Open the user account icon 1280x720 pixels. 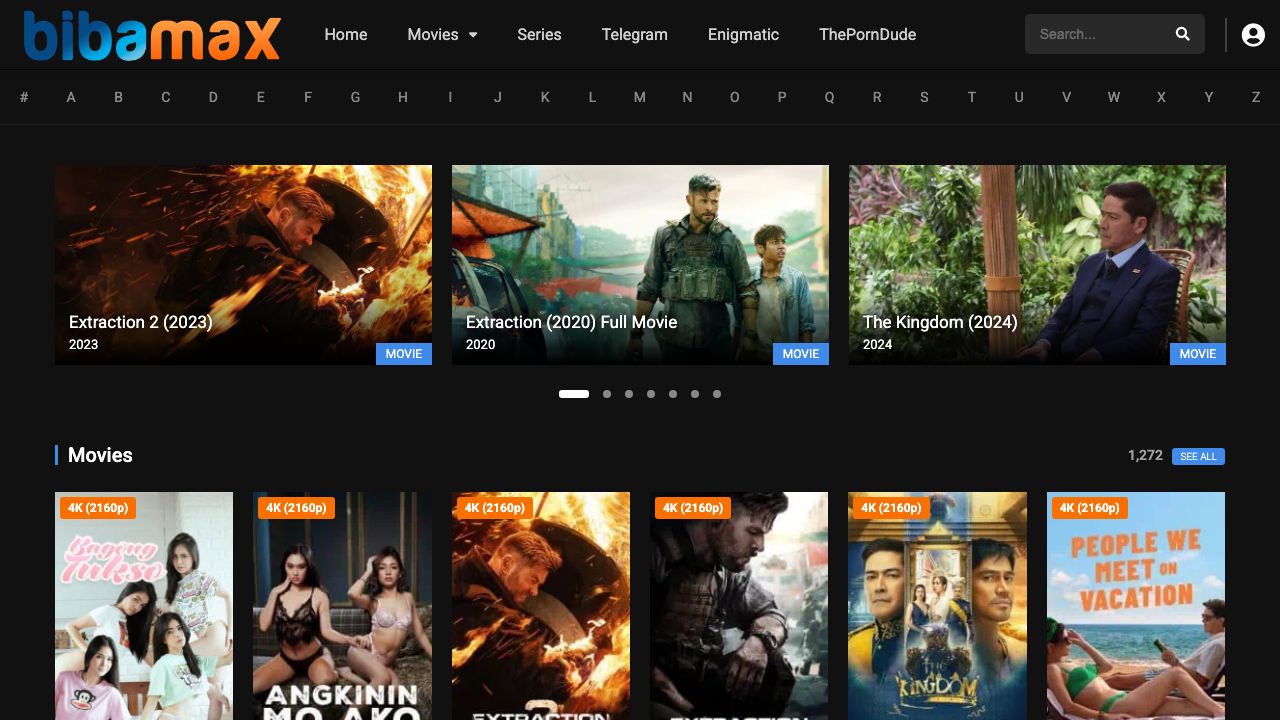pos(1253,35)
